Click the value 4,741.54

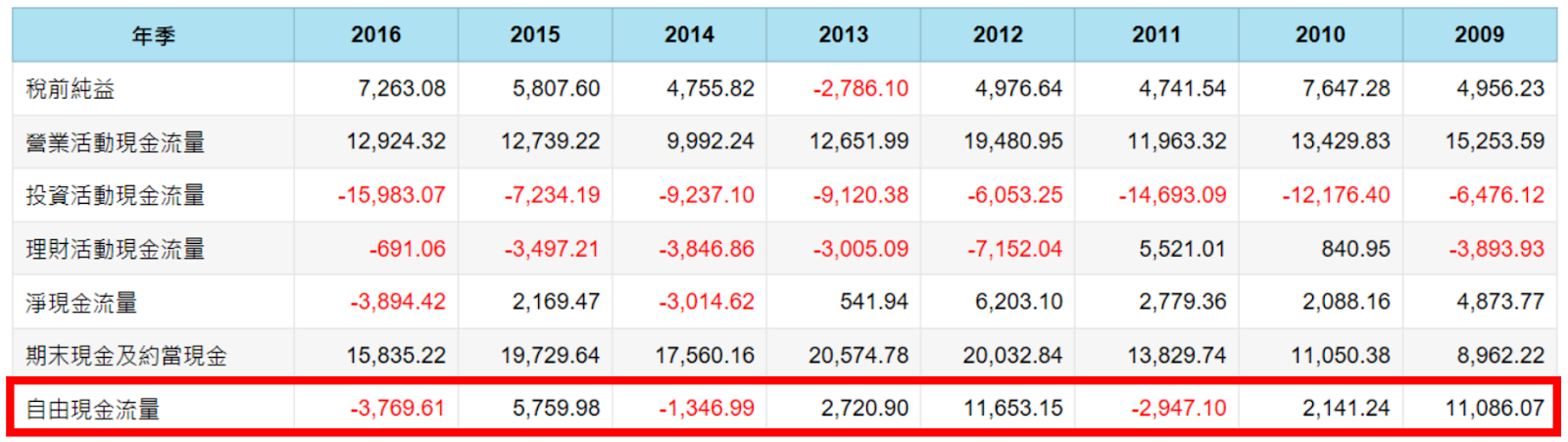click(x=1182, y=89)
